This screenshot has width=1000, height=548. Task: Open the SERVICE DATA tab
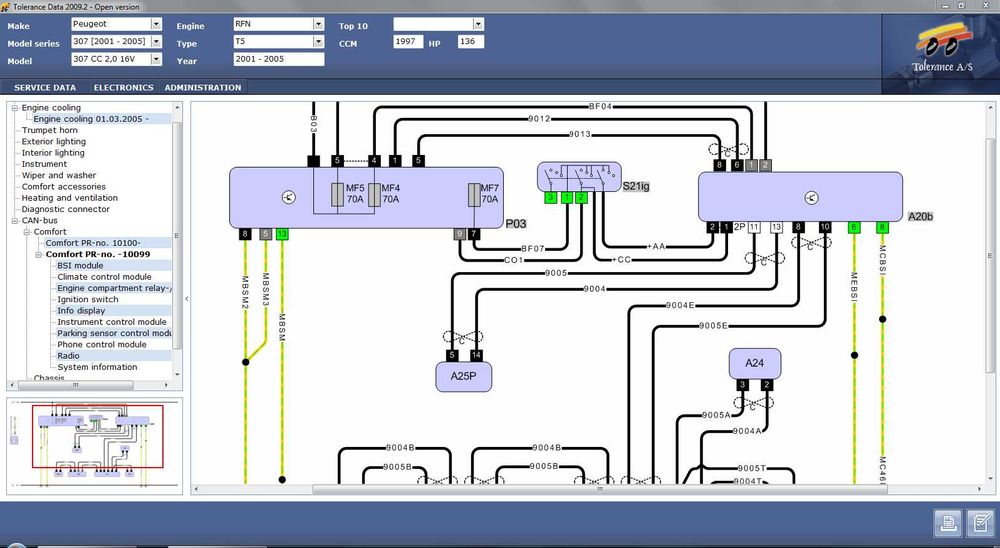pos(45,87)
